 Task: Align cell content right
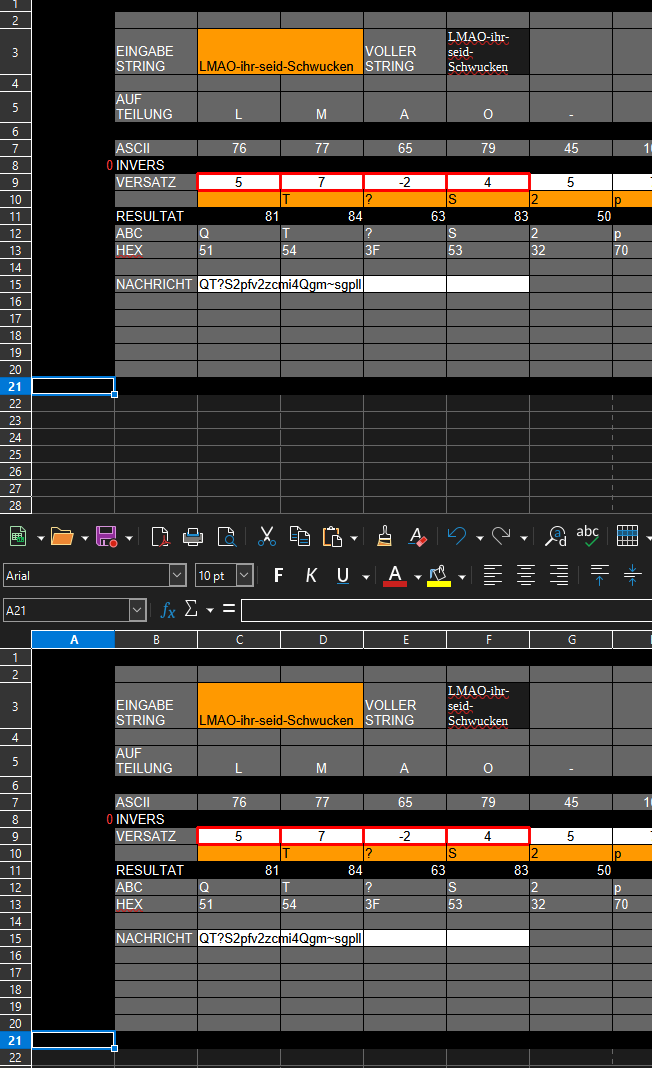559,576
